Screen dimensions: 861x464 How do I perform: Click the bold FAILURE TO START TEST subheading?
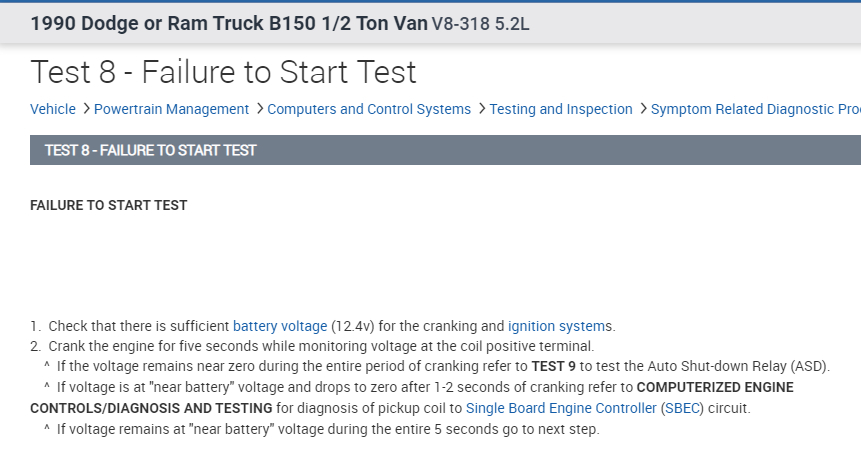point(109,205)
